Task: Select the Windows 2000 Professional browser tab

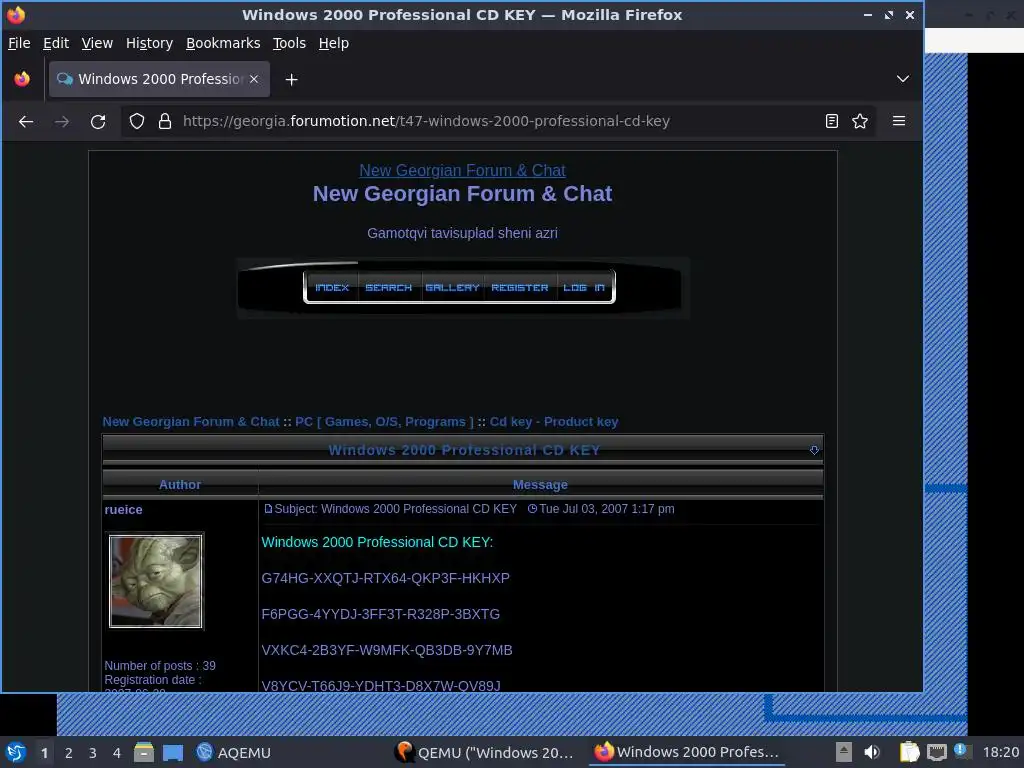Action: [159, 79]
